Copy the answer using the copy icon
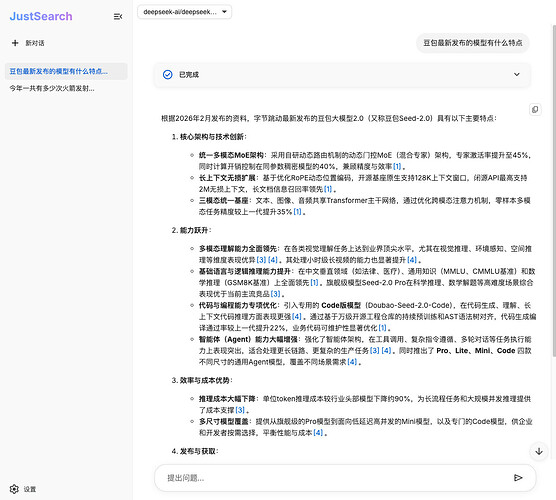Image resolution: width=556 pixels, height=500 pixels. 535,109
